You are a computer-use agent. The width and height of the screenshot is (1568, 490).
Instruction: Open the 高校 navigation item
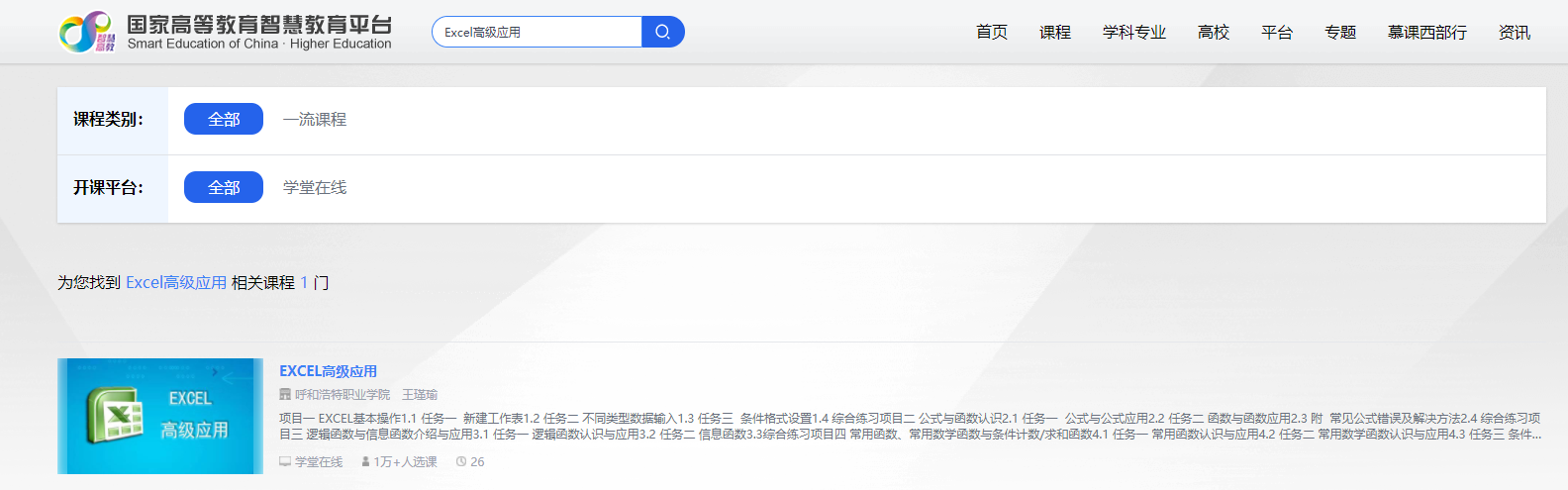[1213, 32]
